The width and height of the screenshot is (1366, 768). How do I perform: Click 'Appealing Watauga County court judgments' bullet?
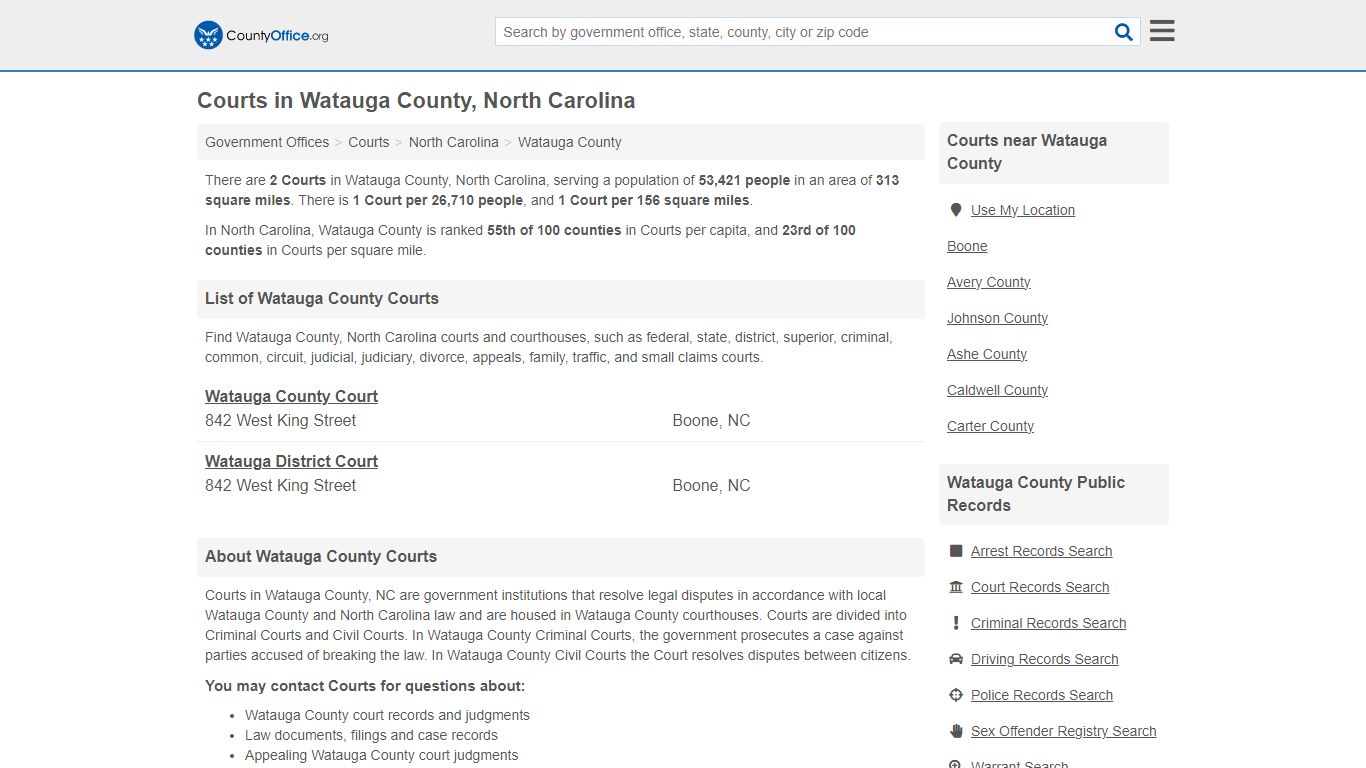tap(381, 755)
